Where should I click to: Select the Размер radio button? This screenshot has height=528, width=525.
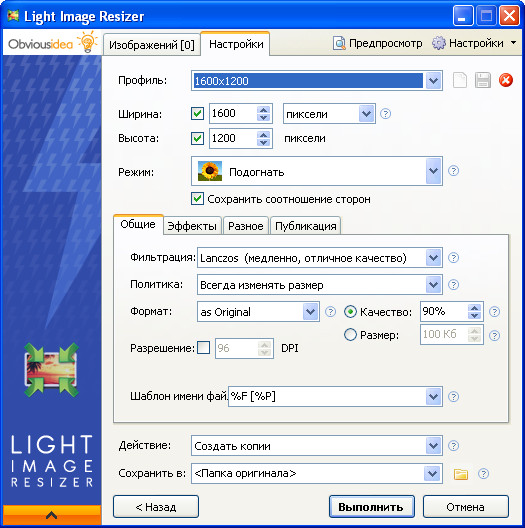(x=350, y=335)
